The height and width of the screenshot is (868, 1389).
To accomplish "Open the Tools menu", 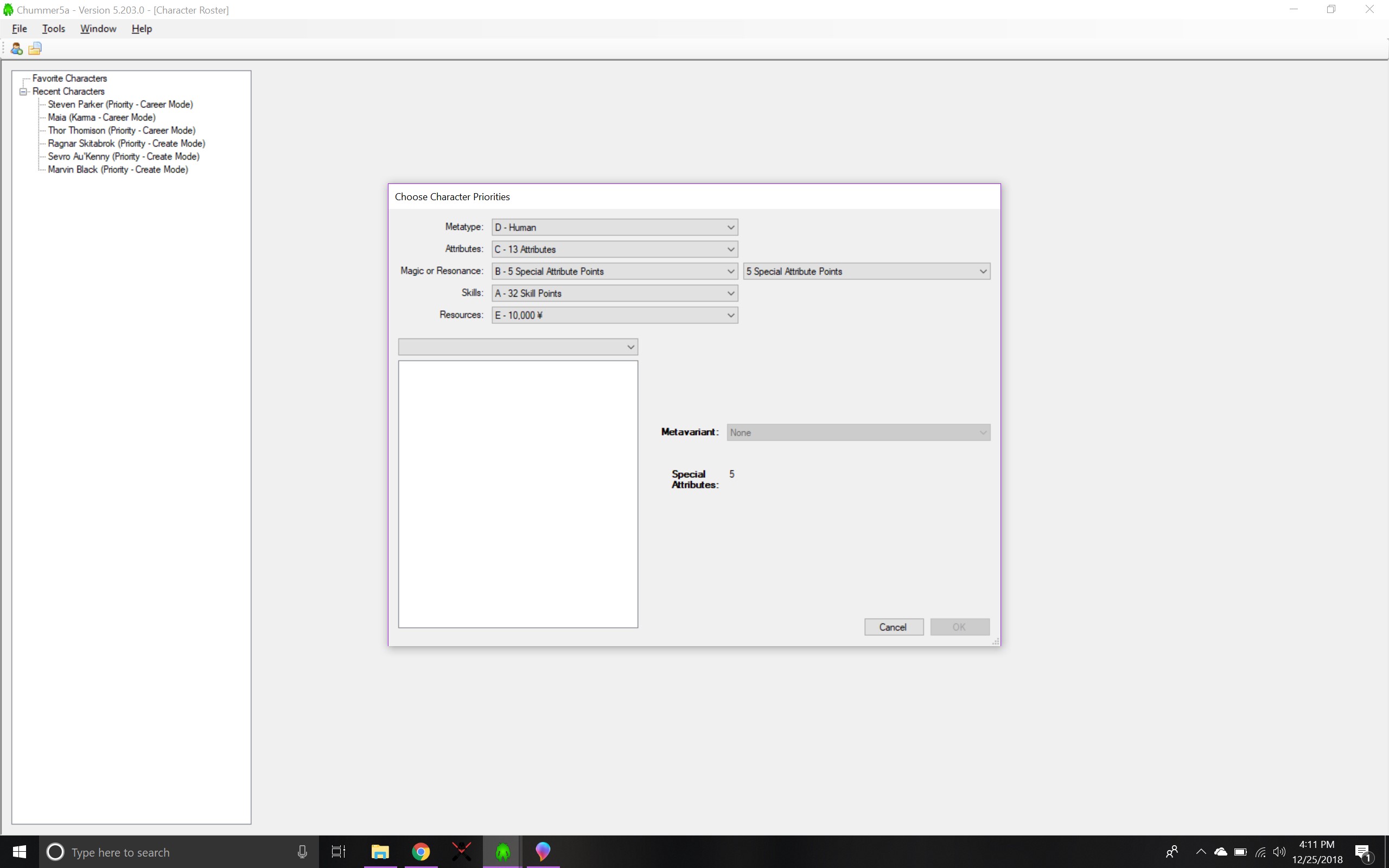I will click(x=53, y=28).
